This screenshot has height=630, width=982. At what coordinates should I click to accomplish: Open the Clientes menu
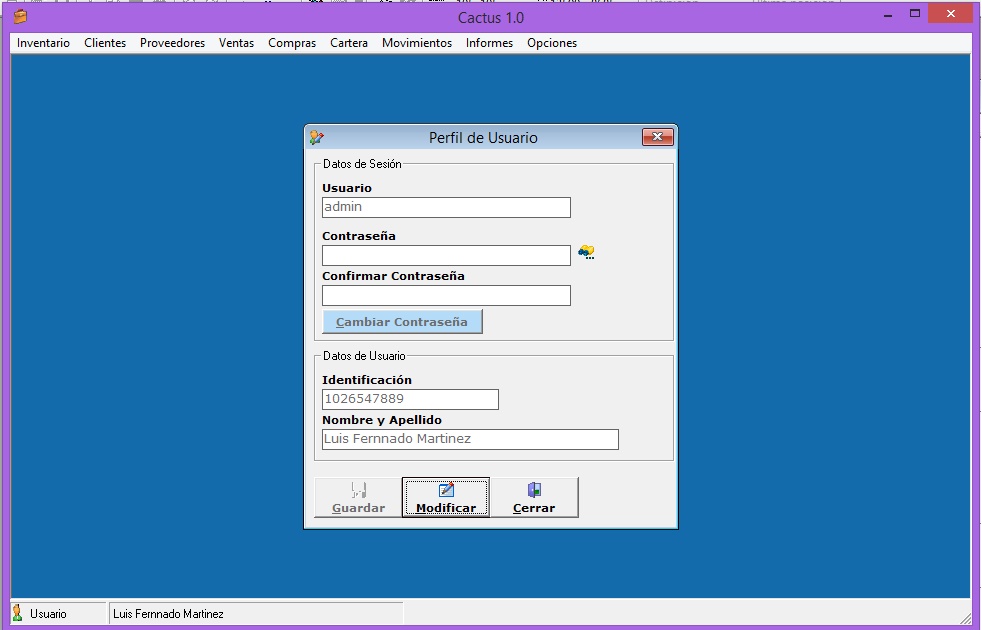click(105, 43)
